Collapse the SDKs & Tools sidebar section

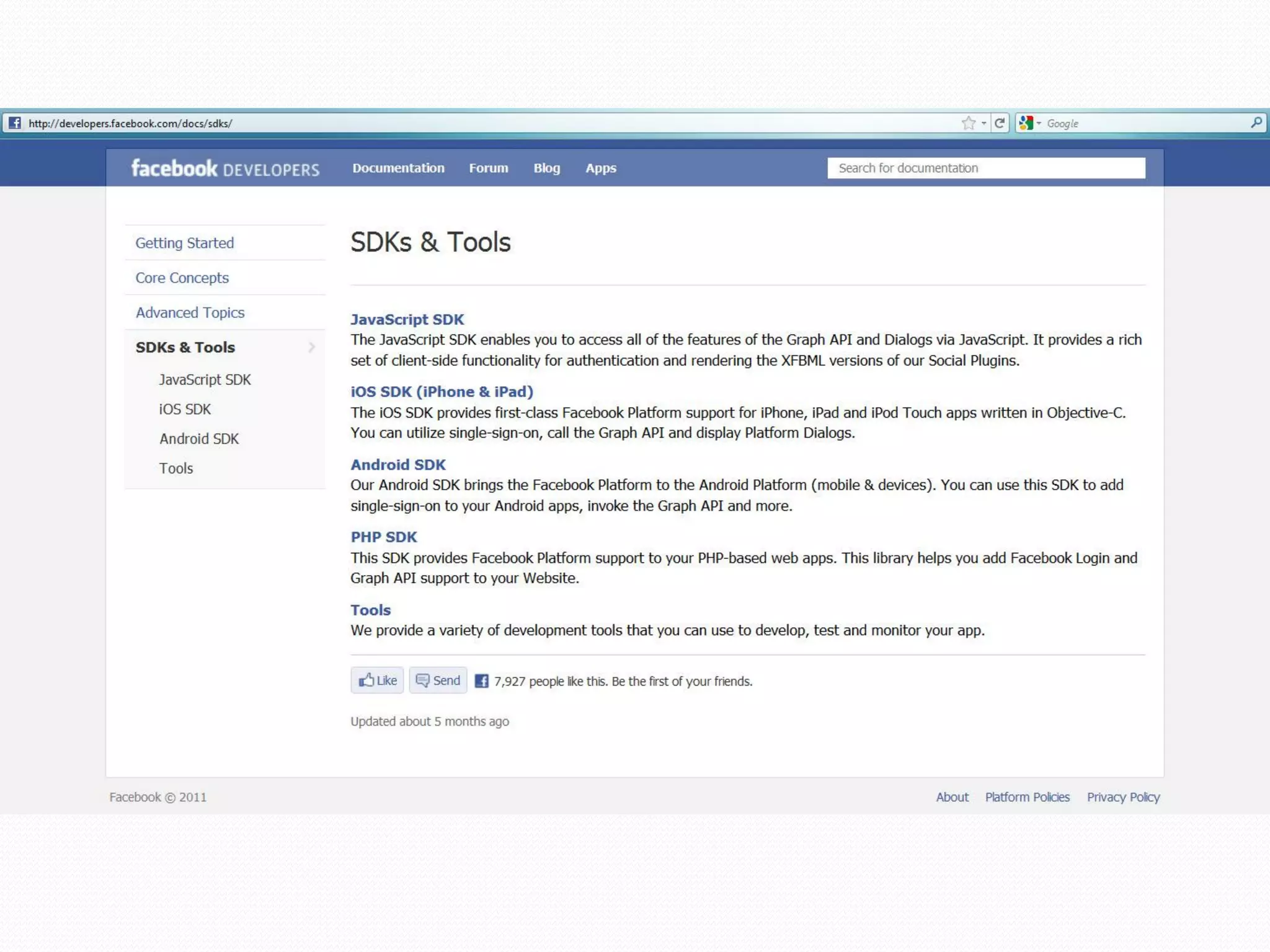tap(312, 347)
